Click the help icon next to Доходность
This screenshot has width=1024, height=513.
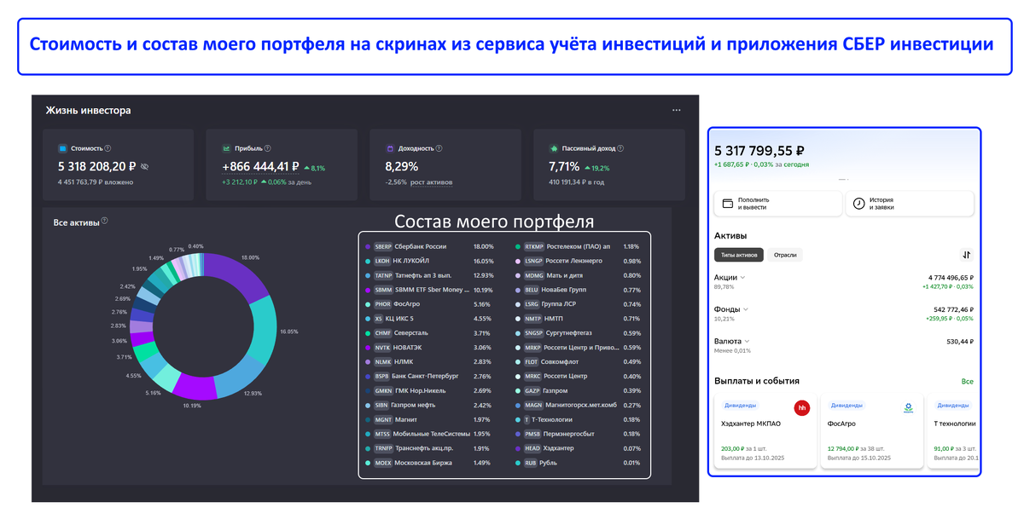click(439, 148)
